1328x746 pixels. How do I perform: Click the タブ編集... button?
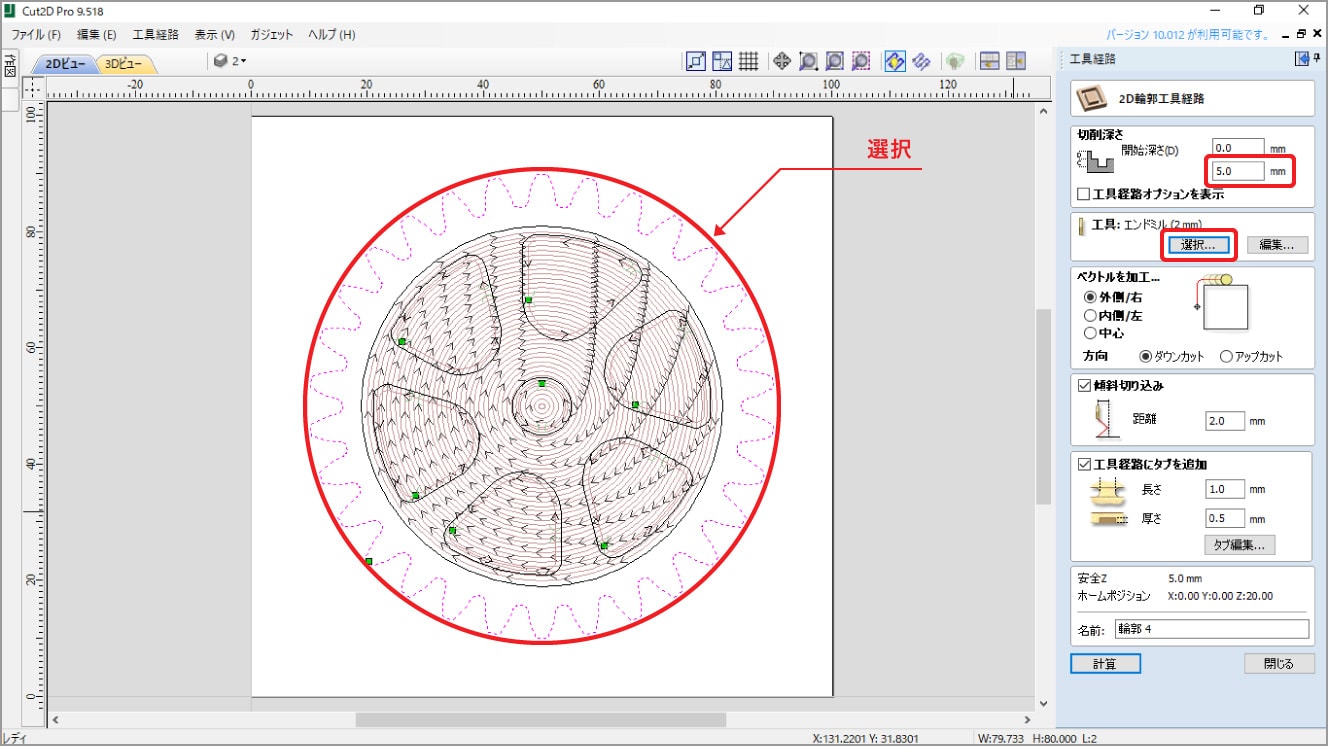tap(1239, 545)
